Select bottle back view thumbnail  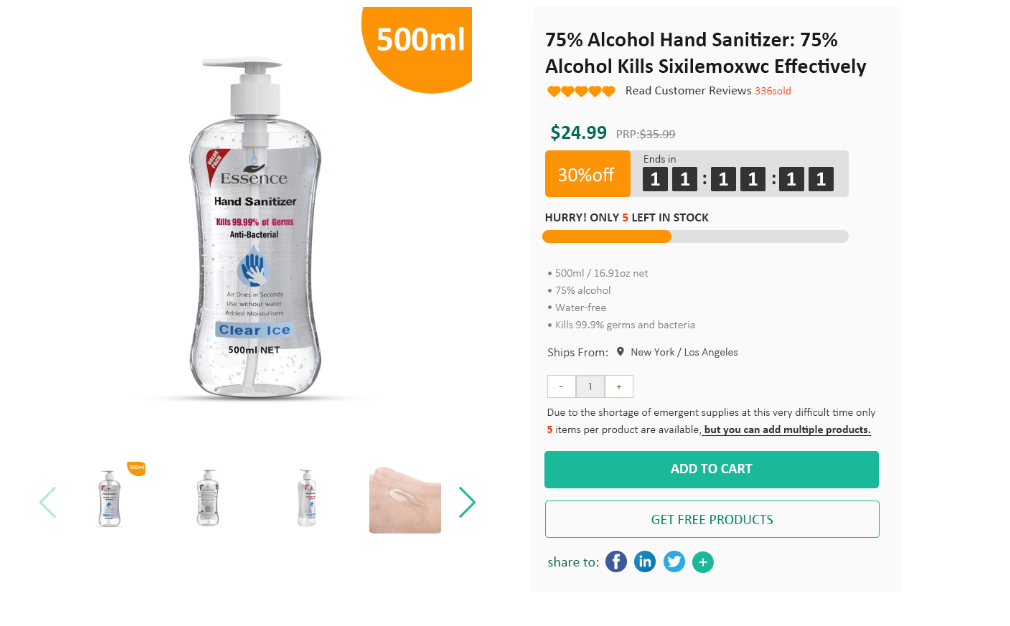coord(208,498)
